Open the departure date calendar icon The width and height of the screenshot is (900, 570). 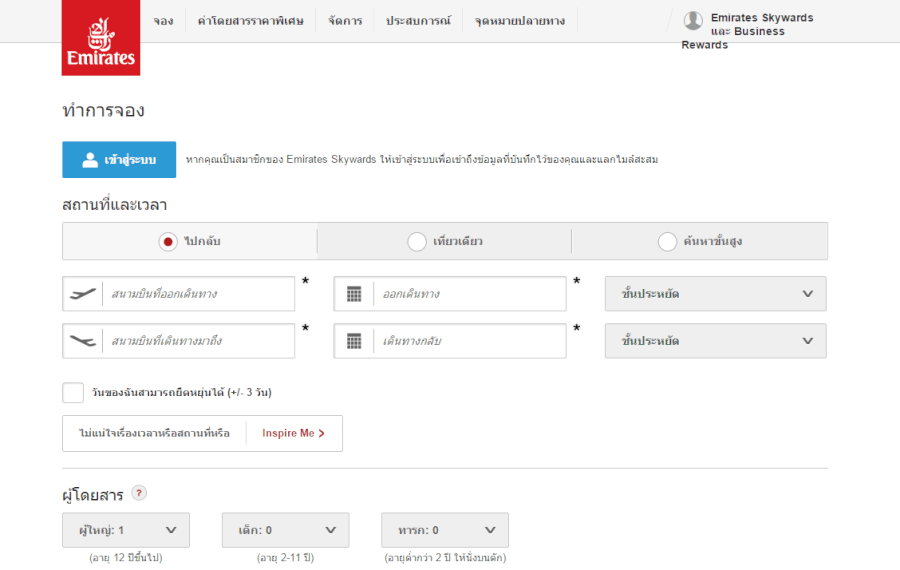354,294
